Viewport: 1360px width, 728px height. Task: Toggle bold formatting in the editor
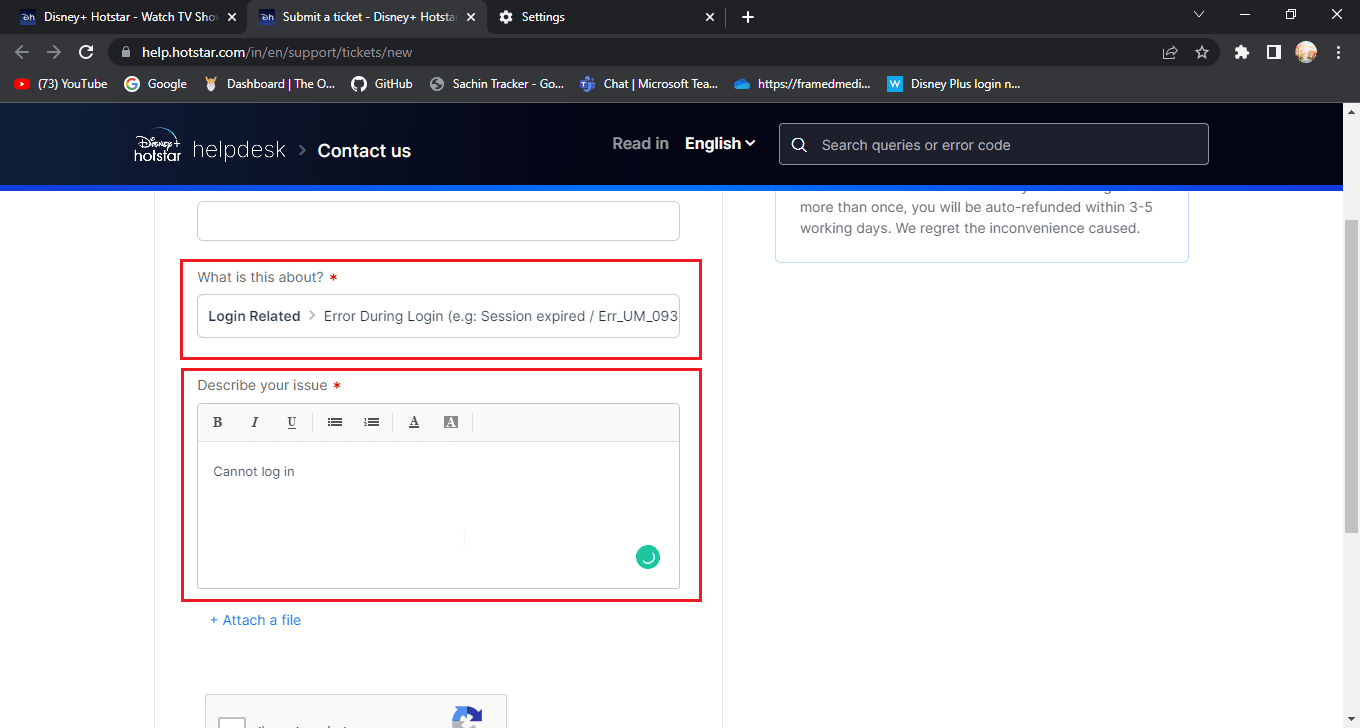tap(218, 423)
